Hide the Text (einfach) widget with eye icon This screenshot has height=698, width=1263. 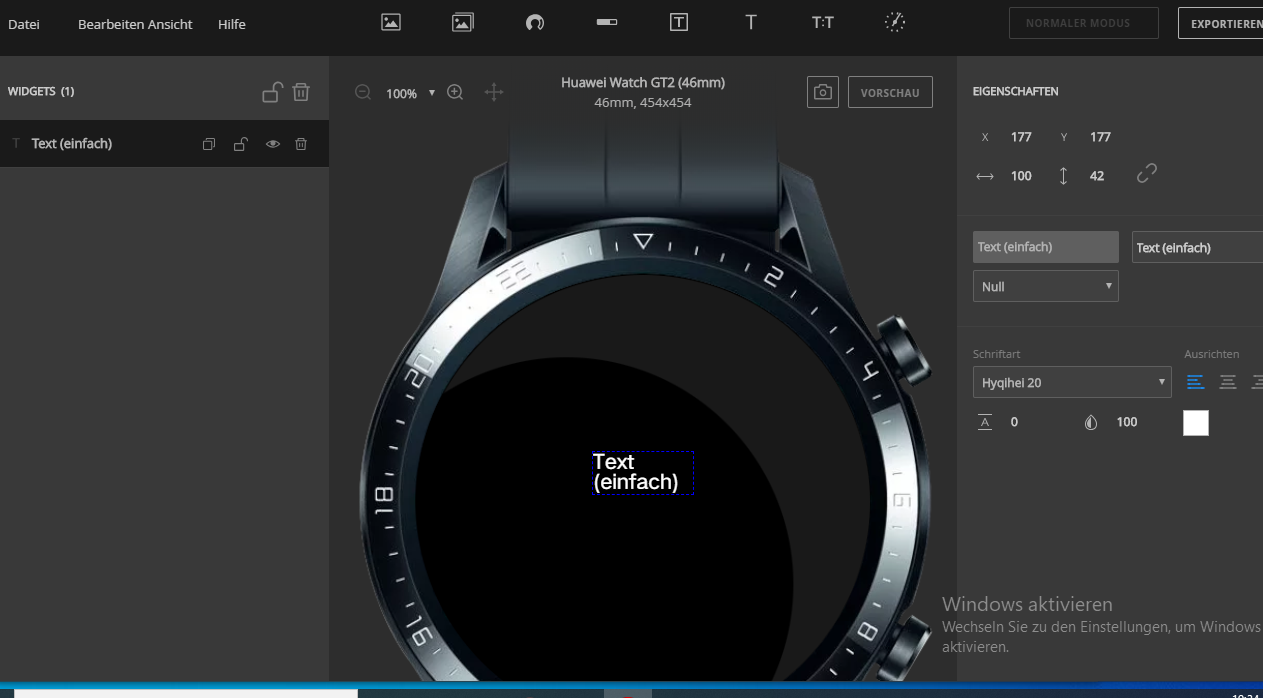[272, 144]
